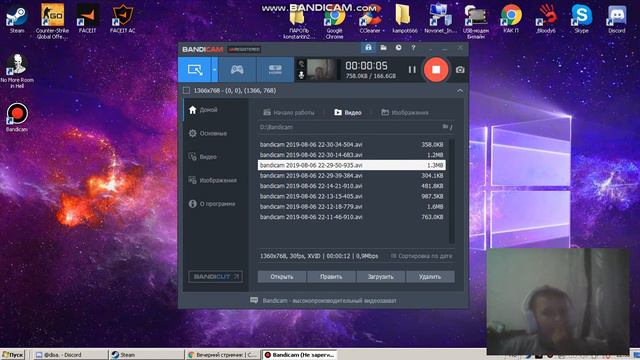640x360 pixels.
Task: Open scheduled recording clock icon
Action: [398, 48]
